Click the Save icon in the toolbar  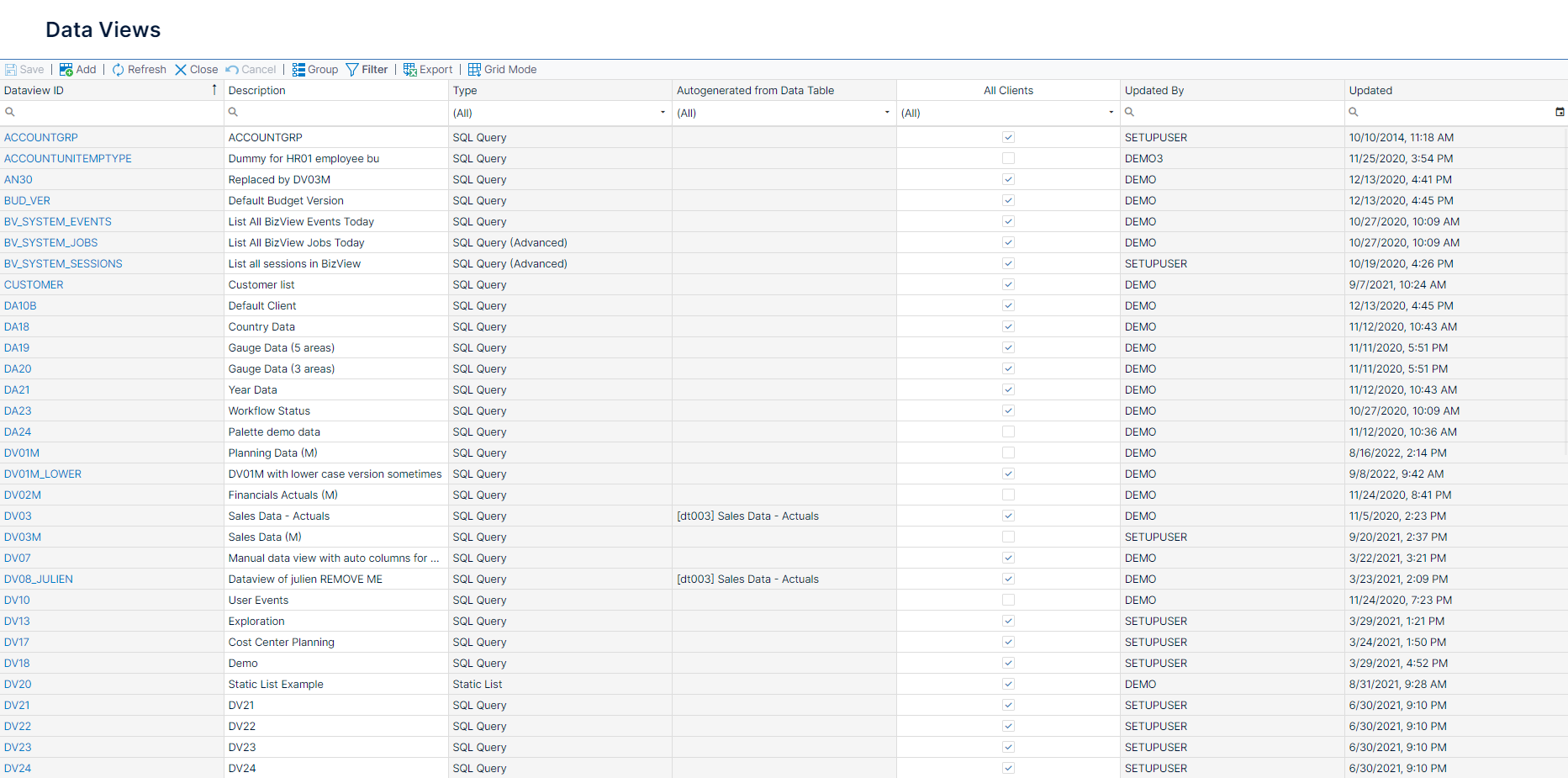pyautogui.click(x=11, y=69)
